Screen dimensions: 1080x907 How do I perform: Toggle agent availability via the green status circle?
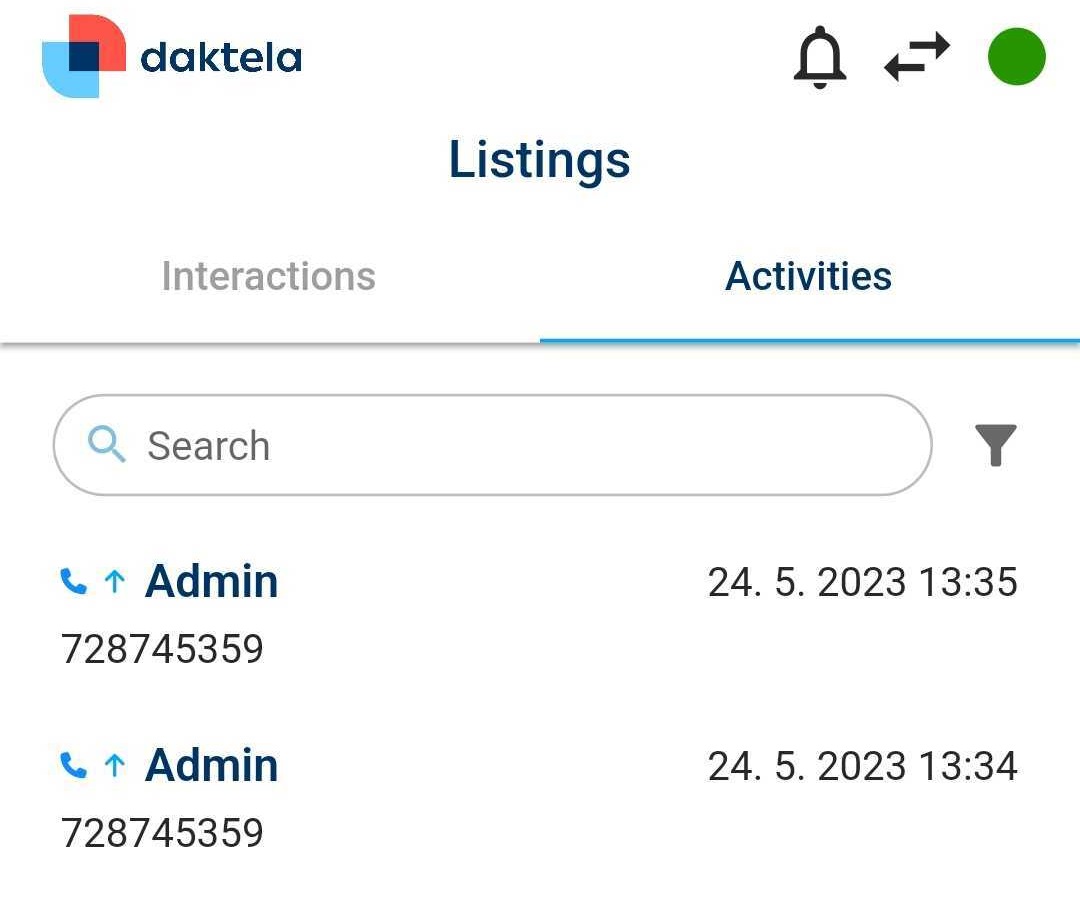coord(1015,57)
